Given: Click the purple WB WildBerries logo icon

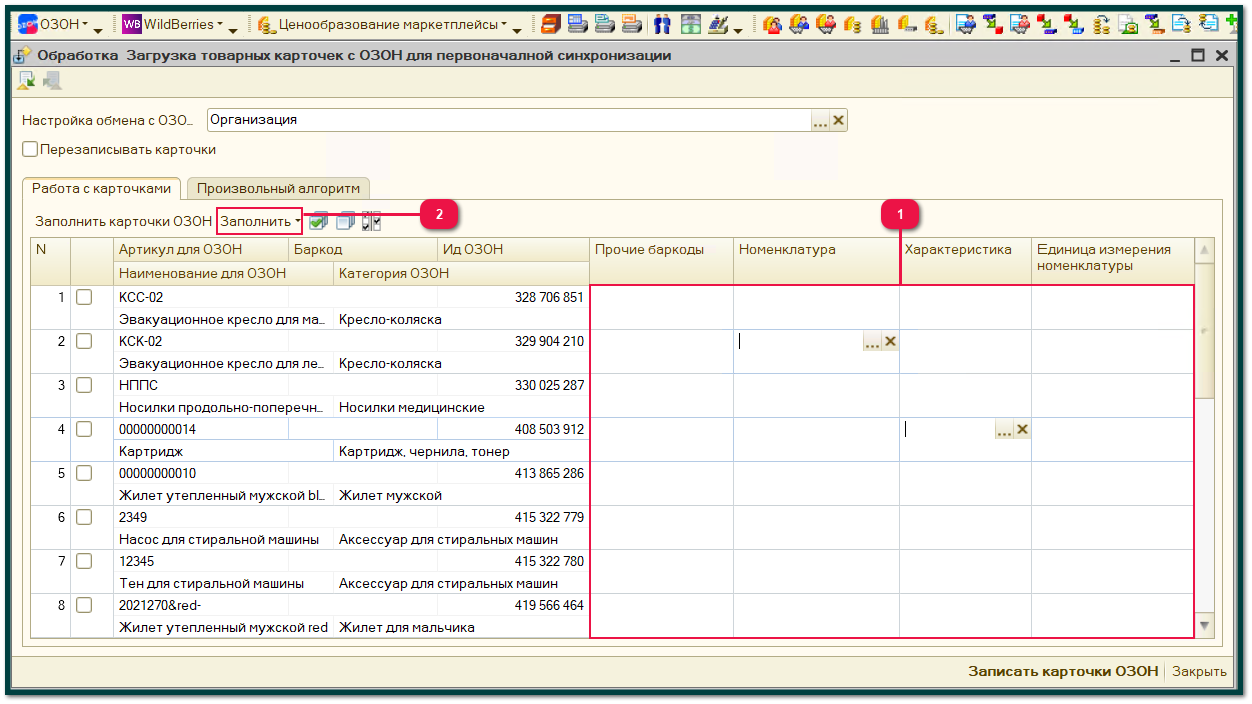Looking at the screenshot, I should (x=132, y=24).
